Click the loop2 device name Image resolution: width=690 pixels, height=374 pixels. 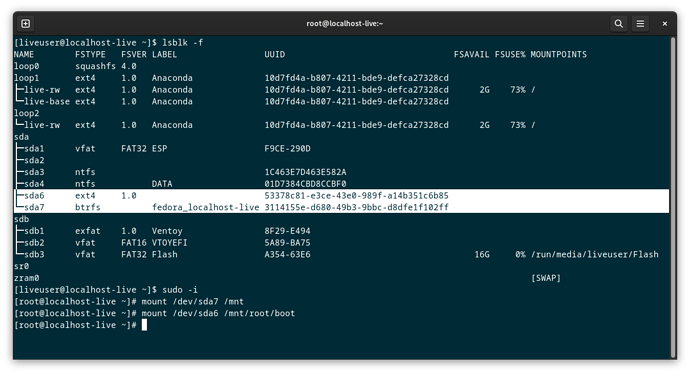26,113
